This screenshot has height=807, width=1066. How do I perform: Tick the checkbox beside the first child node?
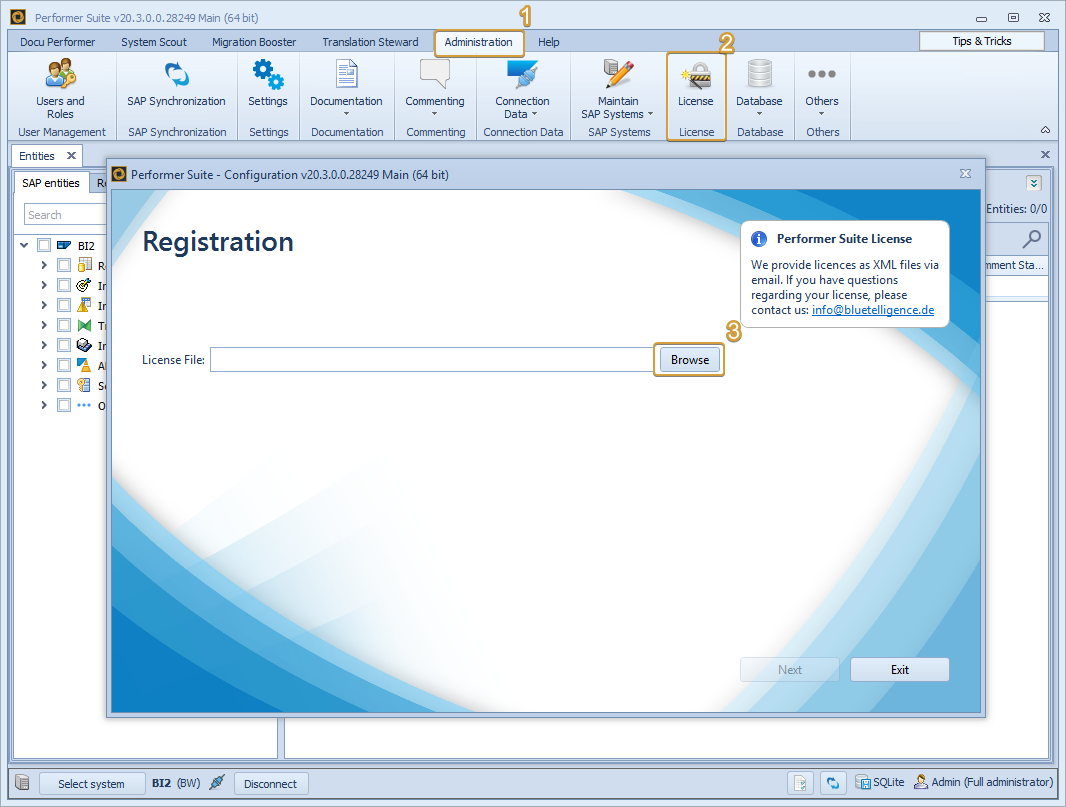tap(63, 264)
